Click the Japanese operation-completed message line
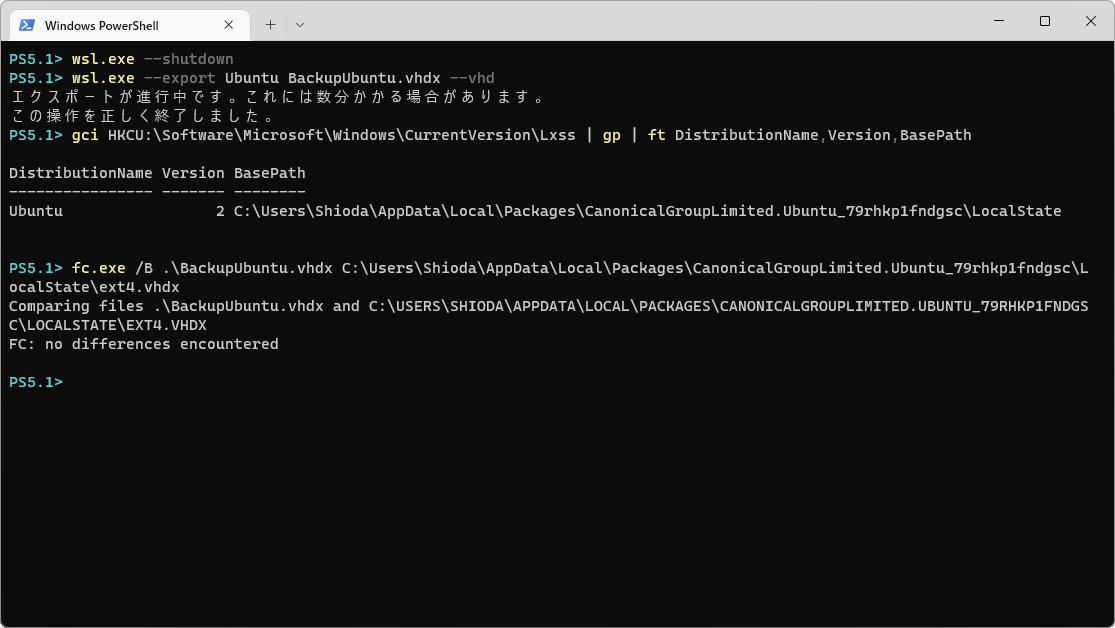1115x628 pixels. point(143,116)
